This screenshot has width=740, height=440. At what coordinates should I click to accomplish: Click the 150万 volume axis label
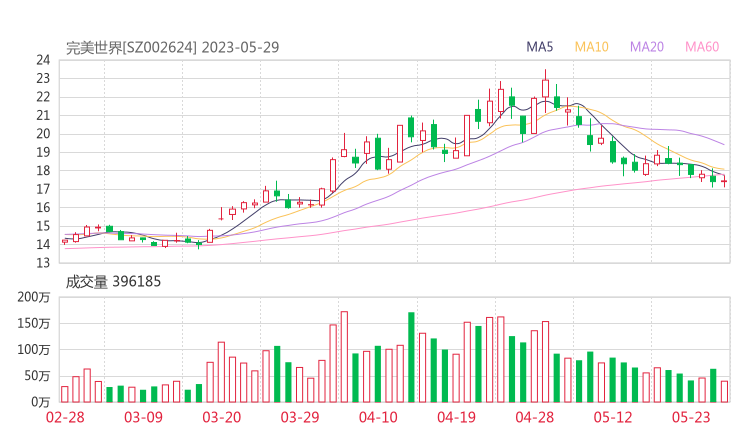(34, 323)
